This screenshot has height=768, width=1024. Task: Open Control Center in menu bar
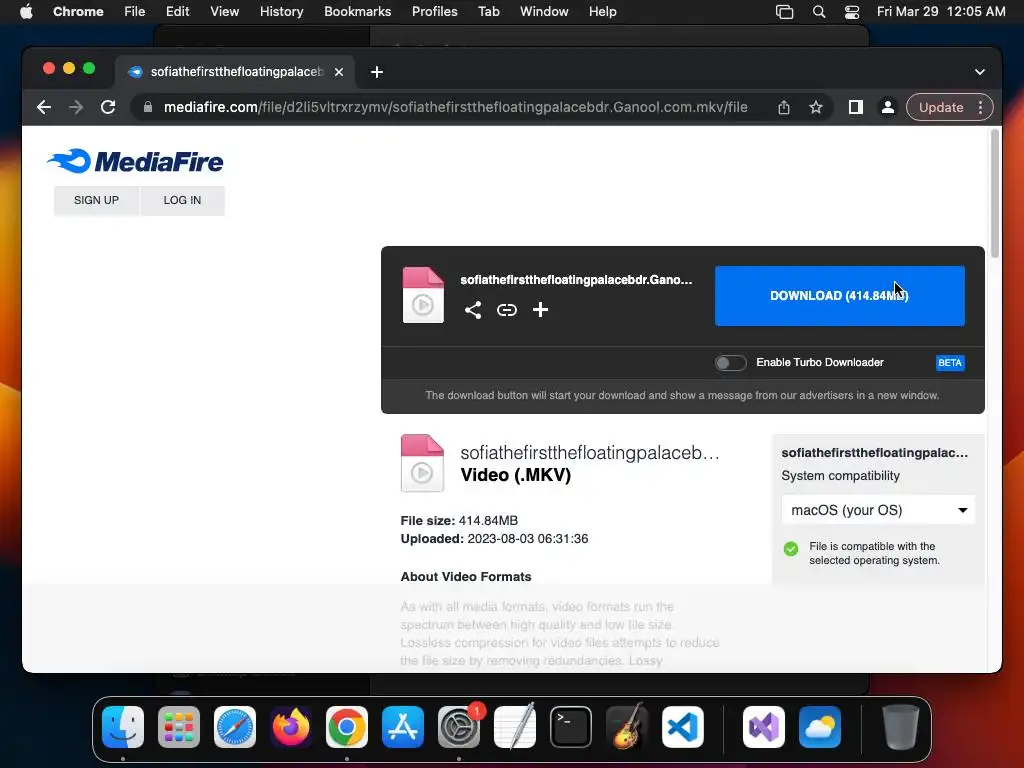pos(852,12)
